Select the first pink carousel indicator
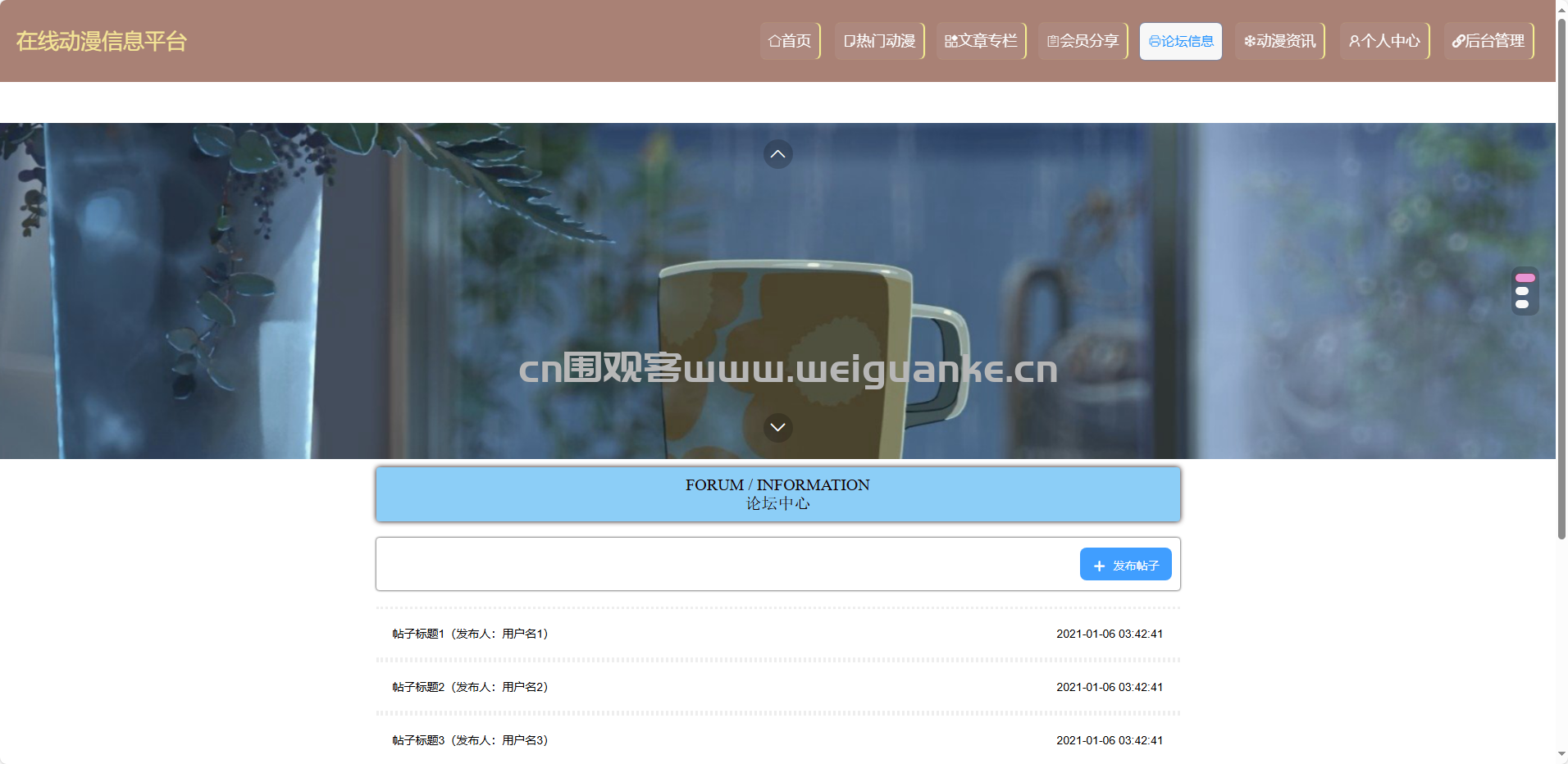The image size is (1568, 764). click(1525, 278)
